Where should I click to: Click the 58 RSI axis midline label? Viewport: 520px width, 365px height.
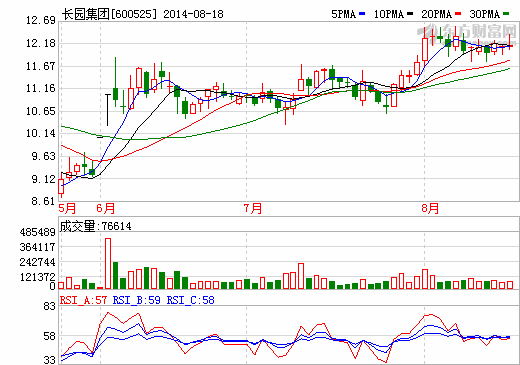click(x=49, y=336)
